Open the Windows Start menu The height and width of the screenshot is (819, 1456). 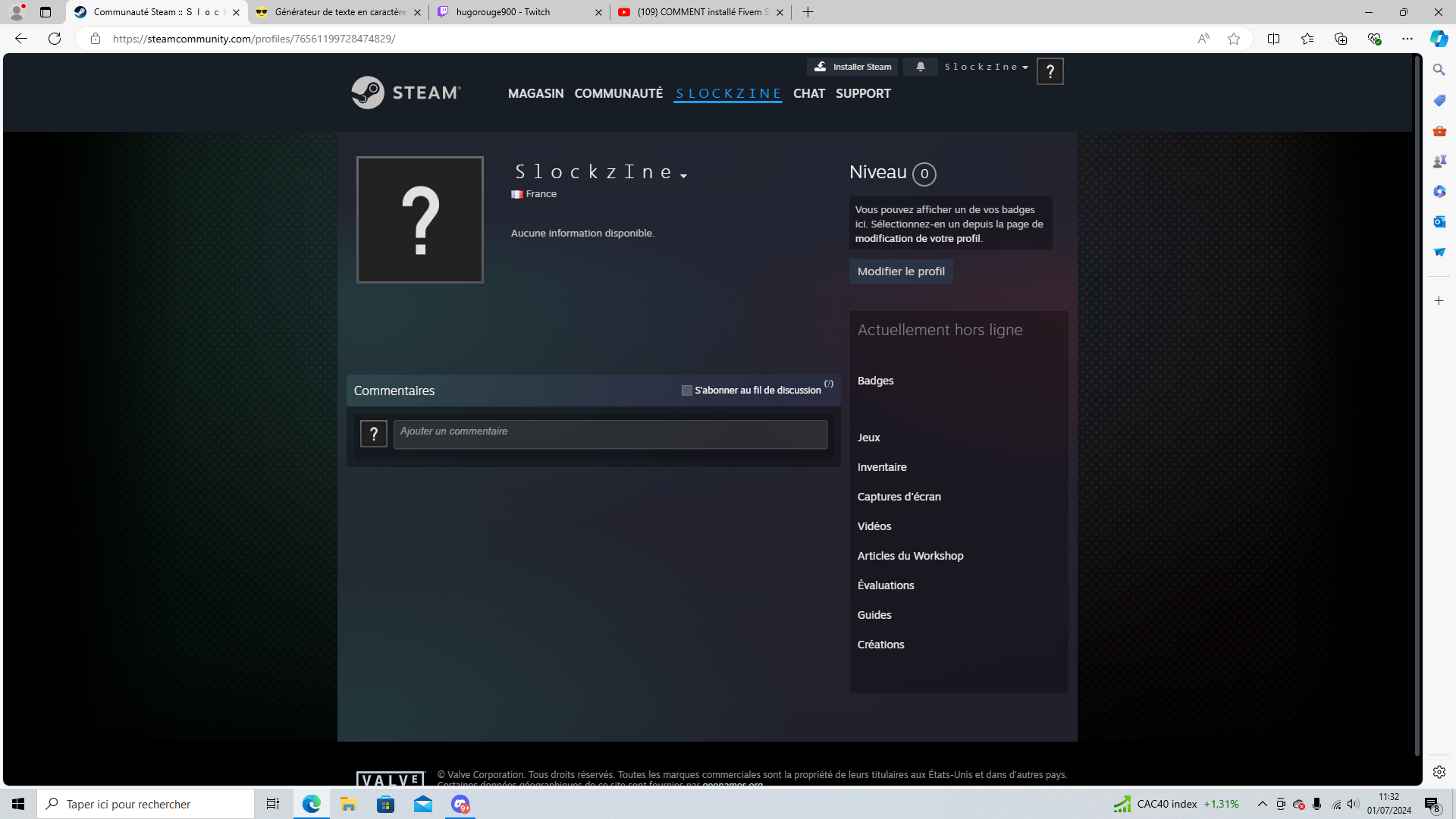(18, 804)
